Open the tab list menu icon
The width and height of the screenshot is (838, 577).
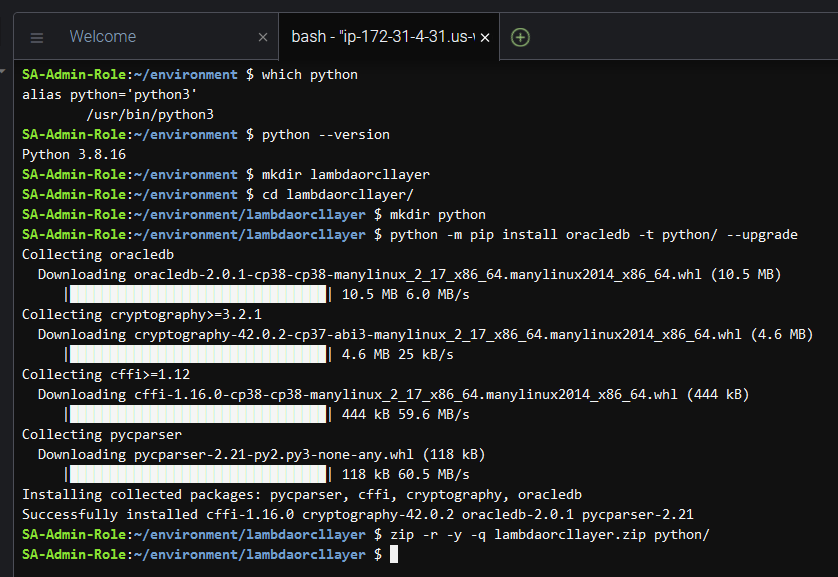[x=37, y=37]
